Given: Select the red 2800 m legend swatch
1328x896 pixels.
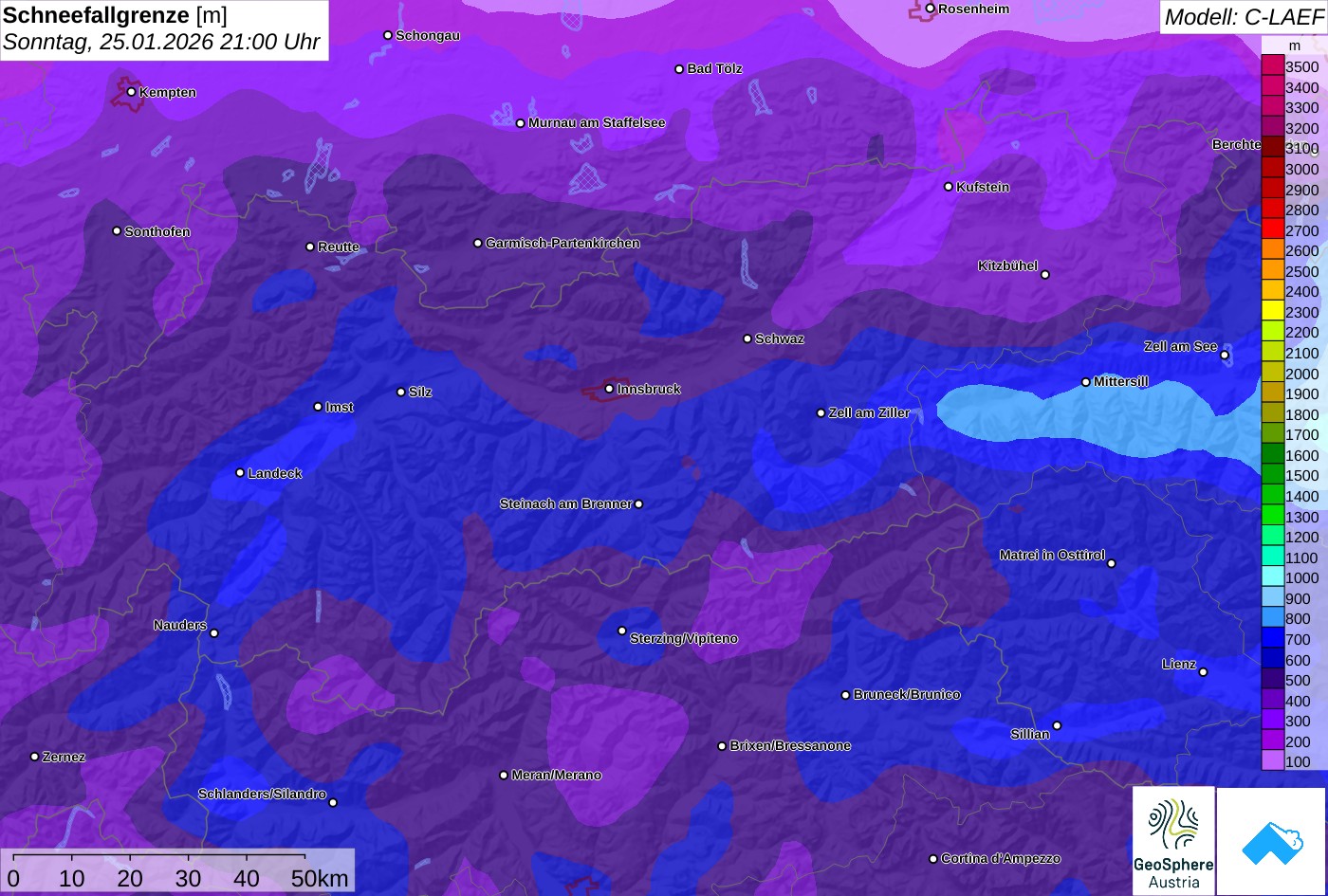Looking at the screenshot, I should (x=1272, y=210).
